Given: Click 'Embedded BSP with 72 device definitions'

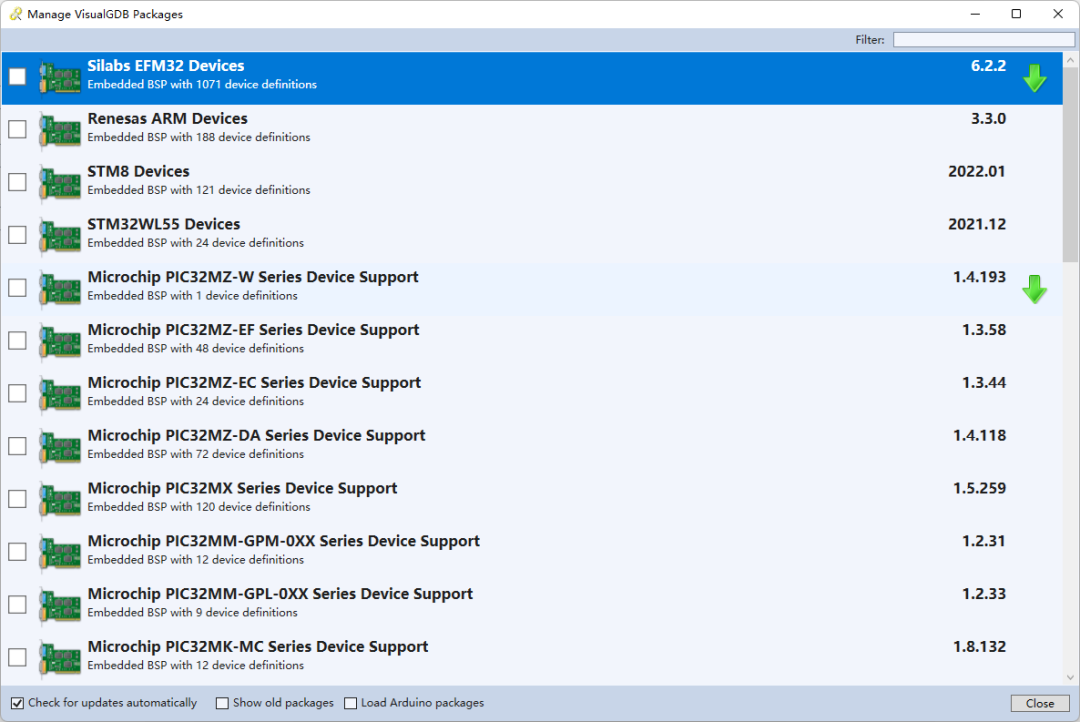Looking at the screenshot, I should [x=196, y=454].
